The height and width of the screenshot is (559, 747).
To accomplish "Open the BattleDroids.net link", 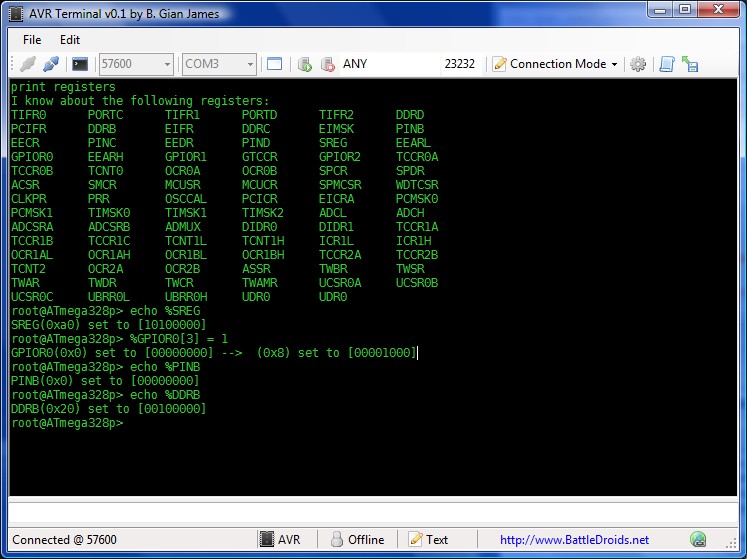I will (x=574, y=539).
